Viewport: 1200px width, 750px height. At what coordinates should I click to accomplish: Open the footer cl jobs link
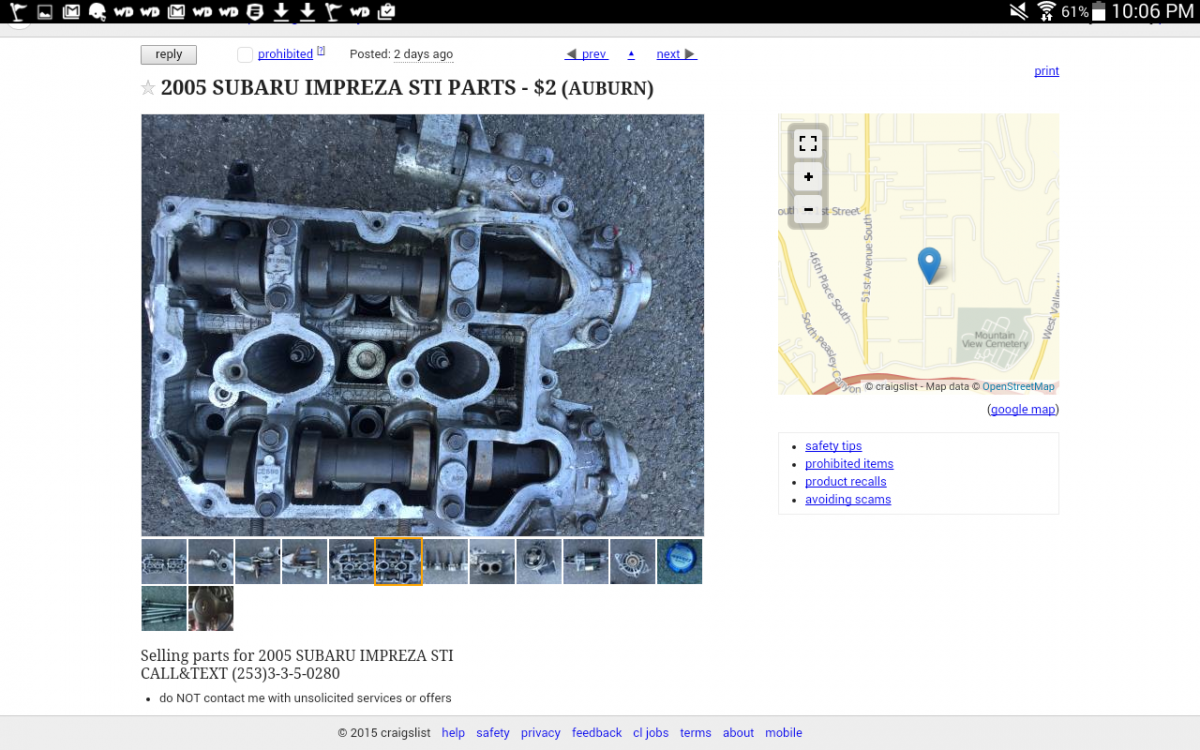pos(651,733)
